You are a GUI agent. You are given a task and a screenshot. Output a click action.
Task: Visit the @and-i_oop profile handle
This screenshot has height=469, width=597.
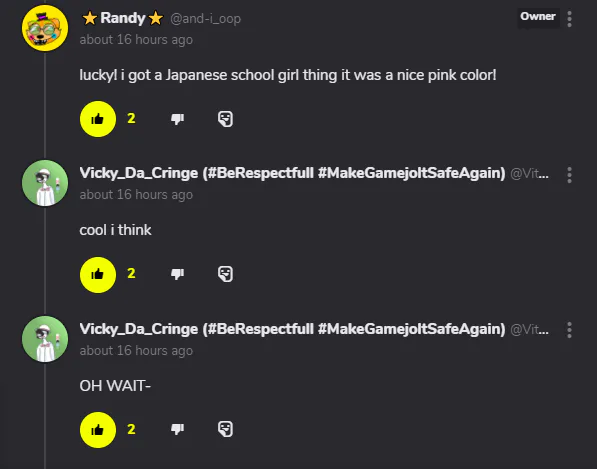[206, 19]
